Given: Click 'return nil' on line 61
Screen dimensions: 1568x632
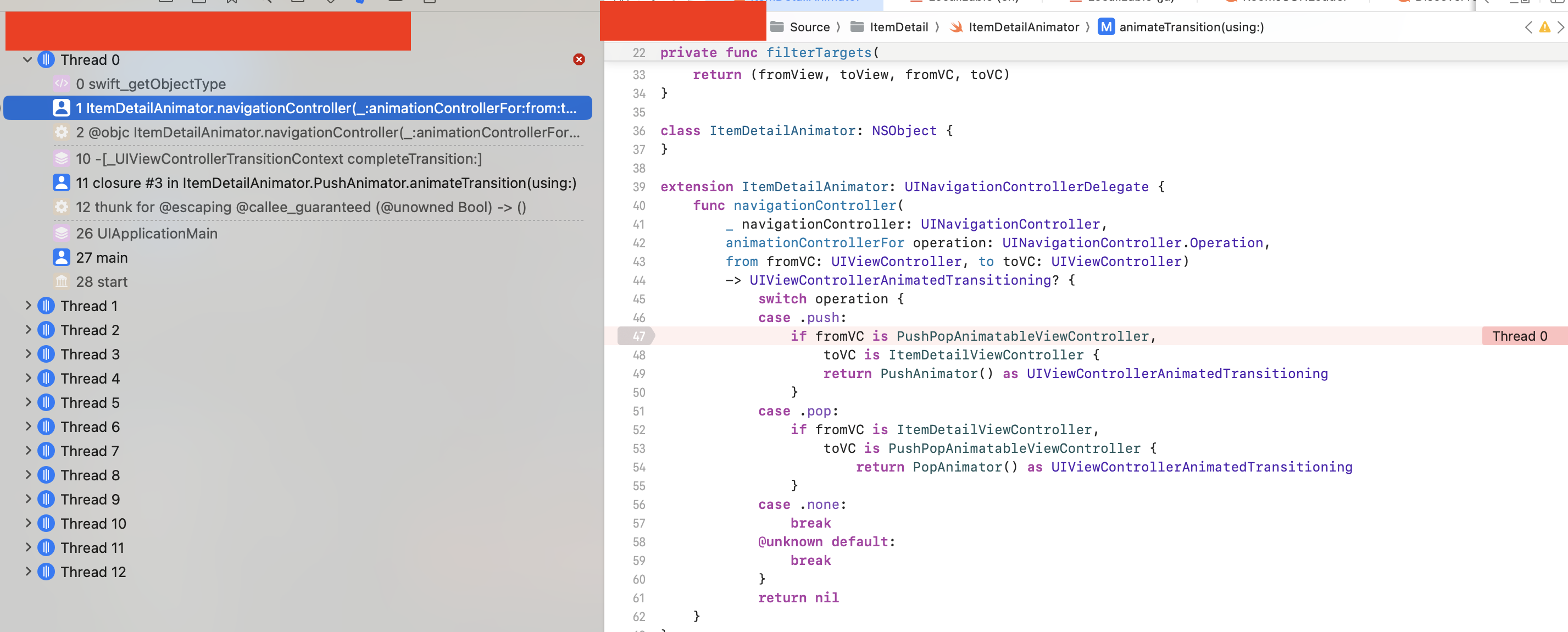Looking at the screenshot, I should (x=798, y=598).
